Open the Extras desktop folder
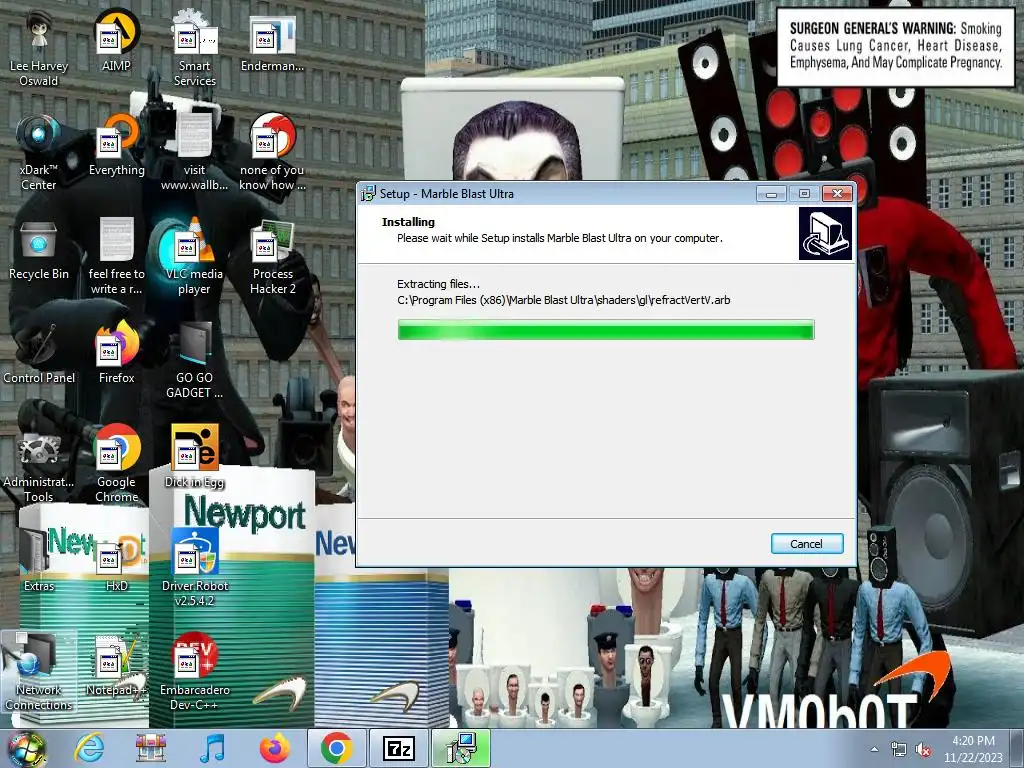Viewport: 1024px width, 768px height. coord(39,561)
